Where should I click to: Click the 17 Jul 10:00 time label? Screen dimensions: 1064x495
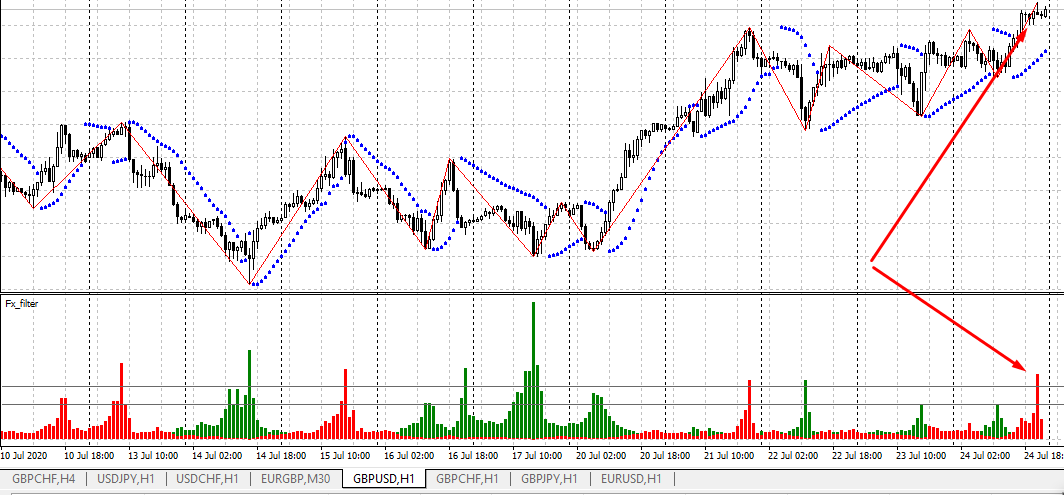(539, 454)
